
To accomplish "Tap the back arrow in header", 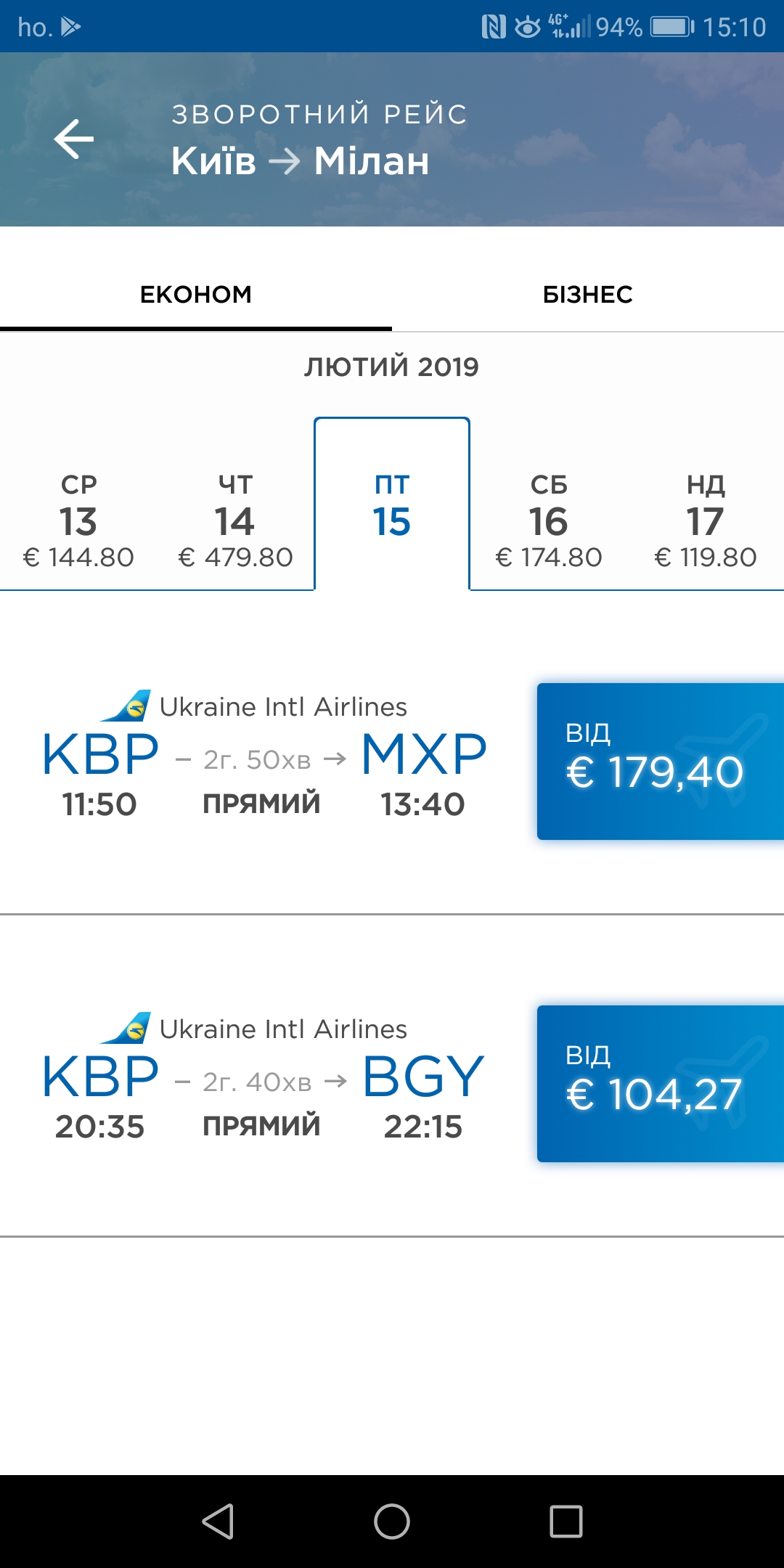I will [74, 139].
